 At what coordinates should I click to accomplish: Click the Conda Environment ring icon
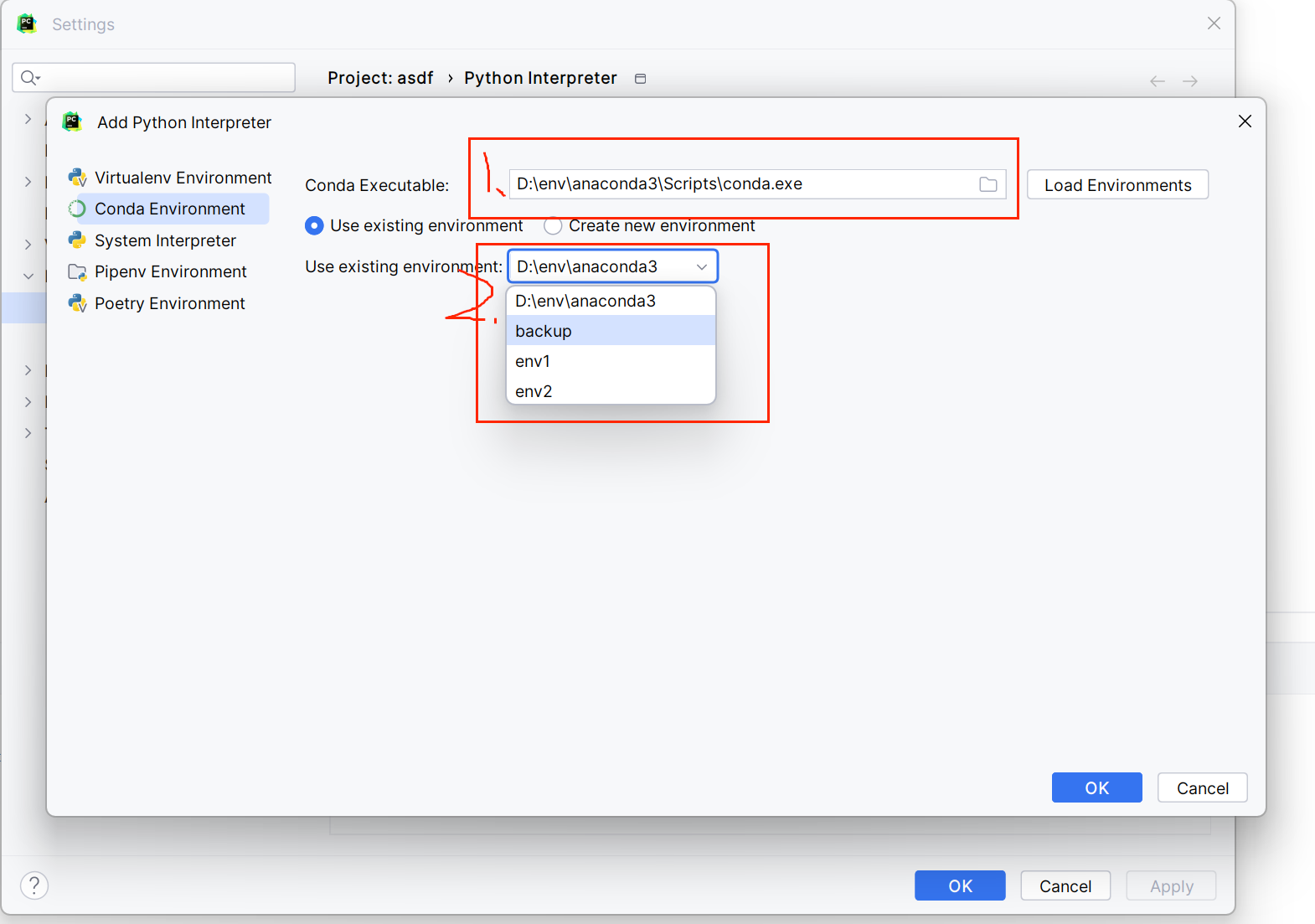[77, 209]
